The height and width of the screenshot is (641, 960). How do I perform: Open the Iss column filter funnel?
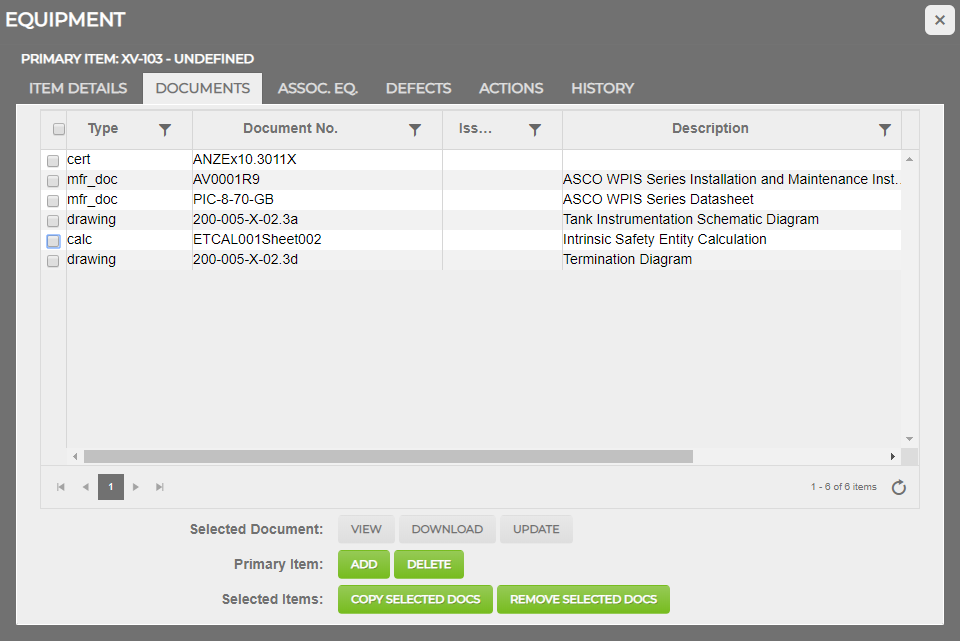pos(535,128)
